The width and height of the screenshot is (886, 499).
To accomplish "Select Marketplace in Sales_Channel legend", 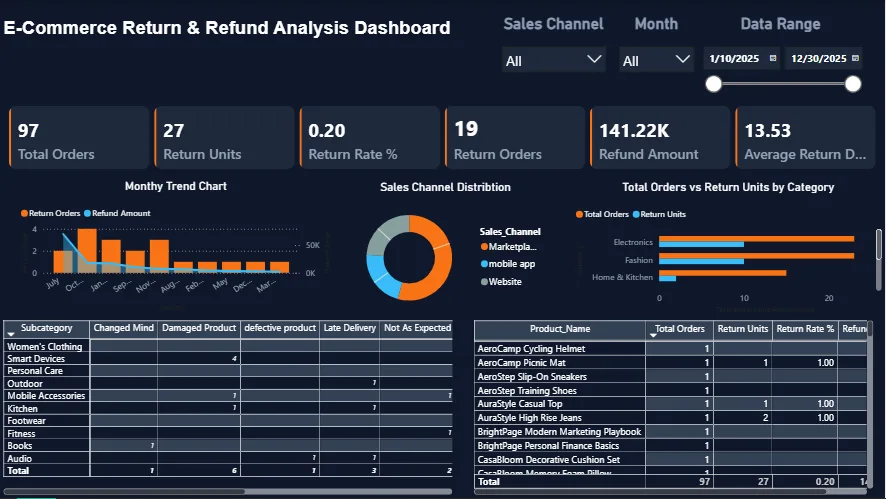I will tap(509, 246).
